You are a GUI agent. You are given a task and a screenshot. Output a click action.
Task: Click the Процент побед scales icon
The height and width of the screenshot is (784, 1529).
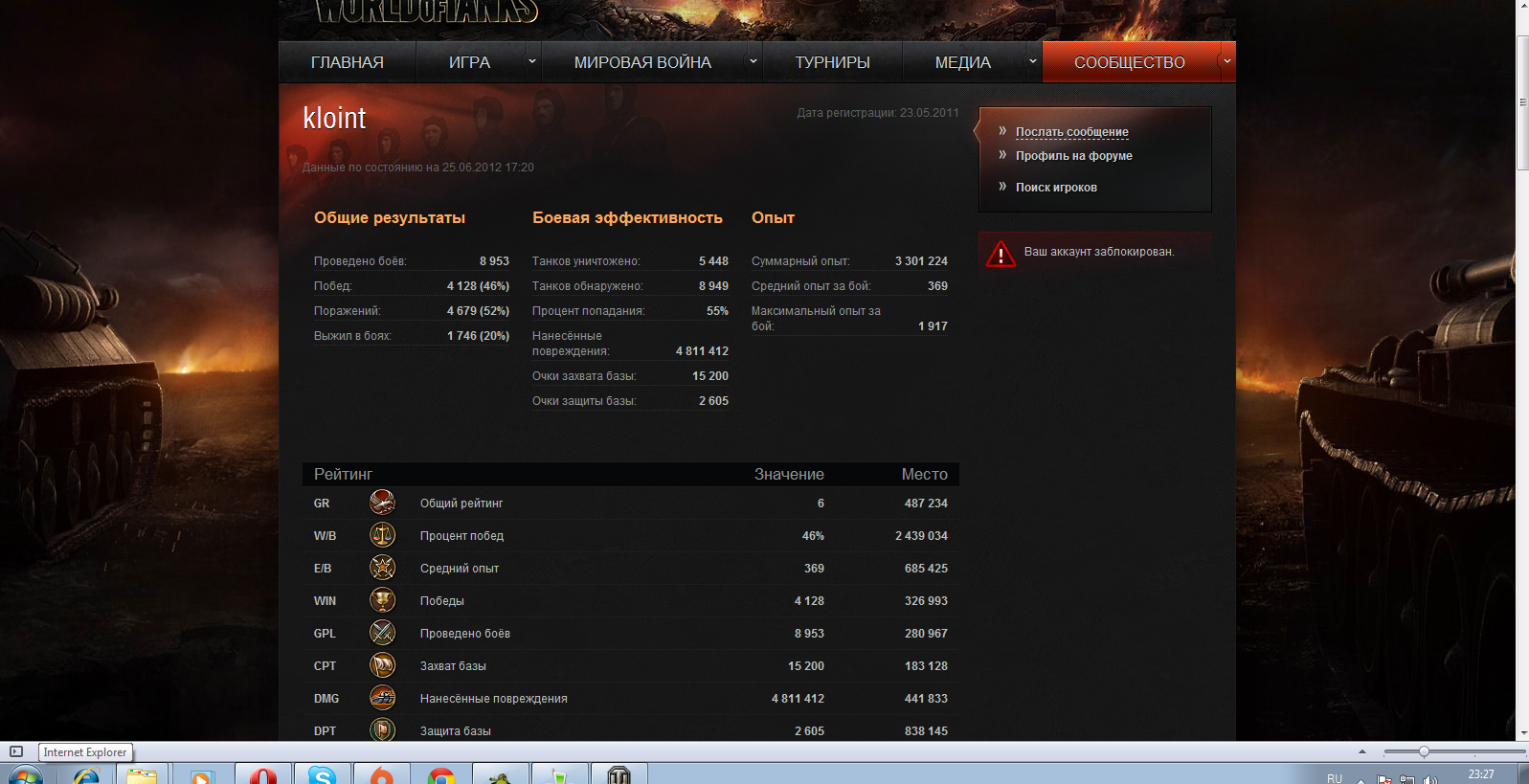(x=382, y=534)
